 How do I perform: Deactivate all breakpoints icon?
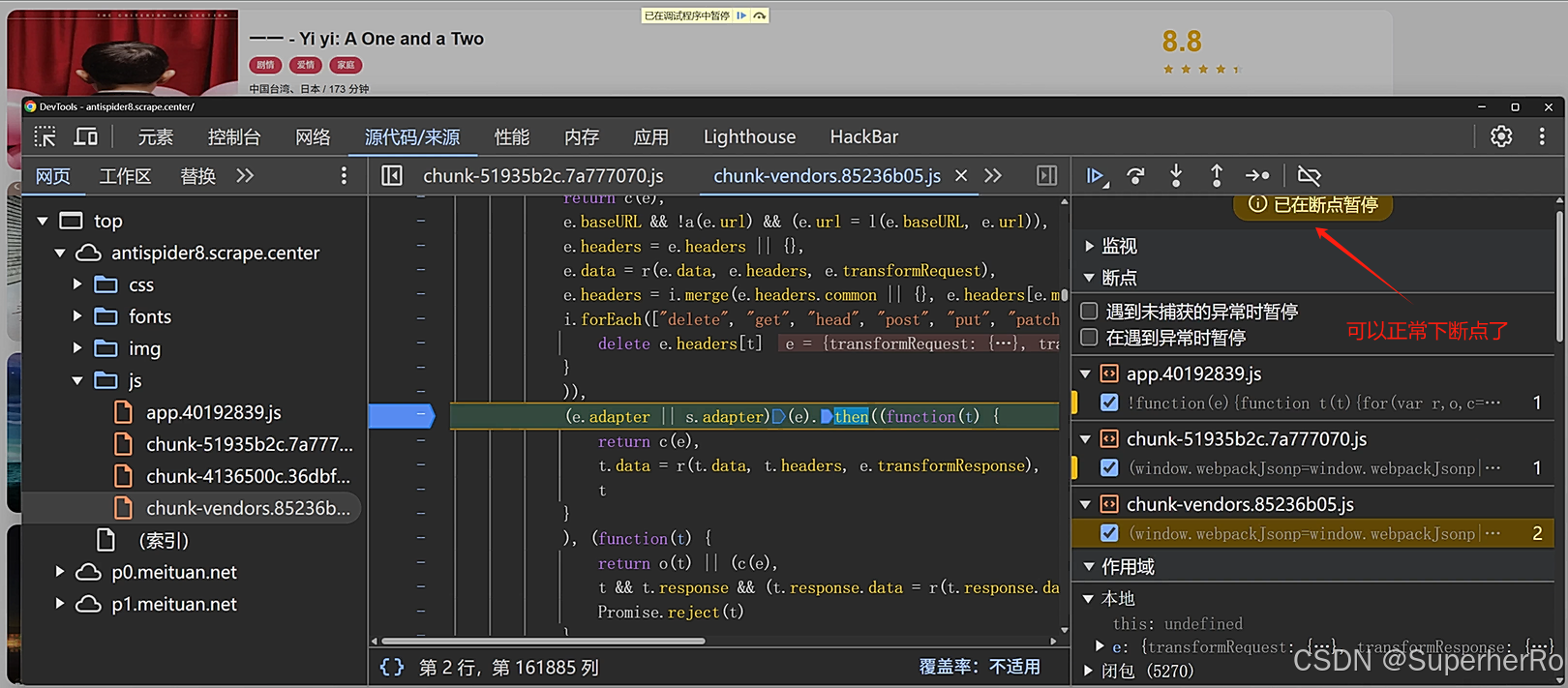pos(1309,175)
